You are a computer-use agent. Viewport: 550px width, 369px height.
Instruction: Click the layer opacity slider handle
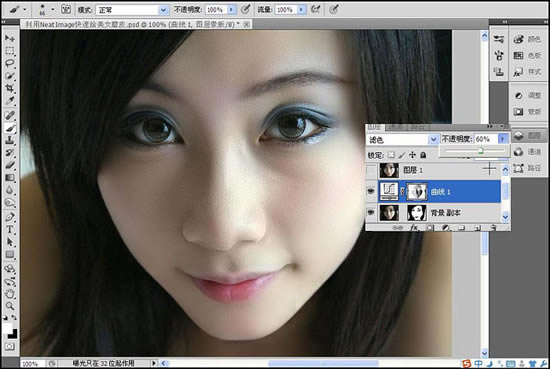click(481, 151)
